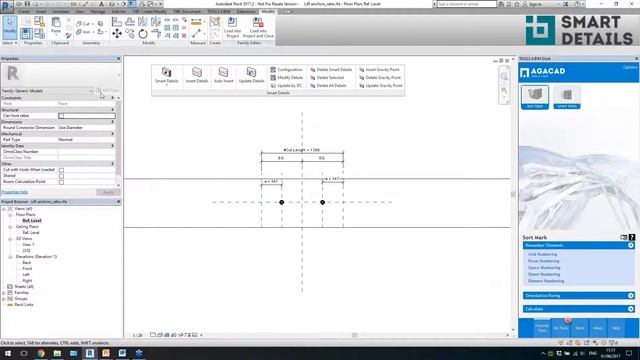Click the Align tool icon in Modify panel

117,22
